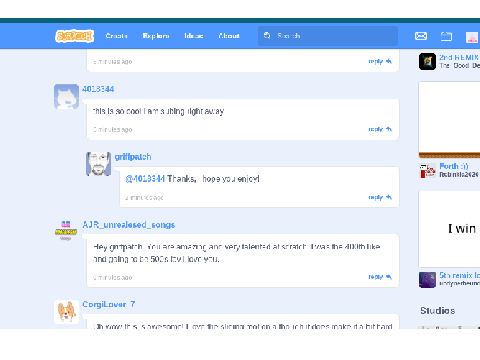Open griffpatch's profile avatar

[99, 164]
